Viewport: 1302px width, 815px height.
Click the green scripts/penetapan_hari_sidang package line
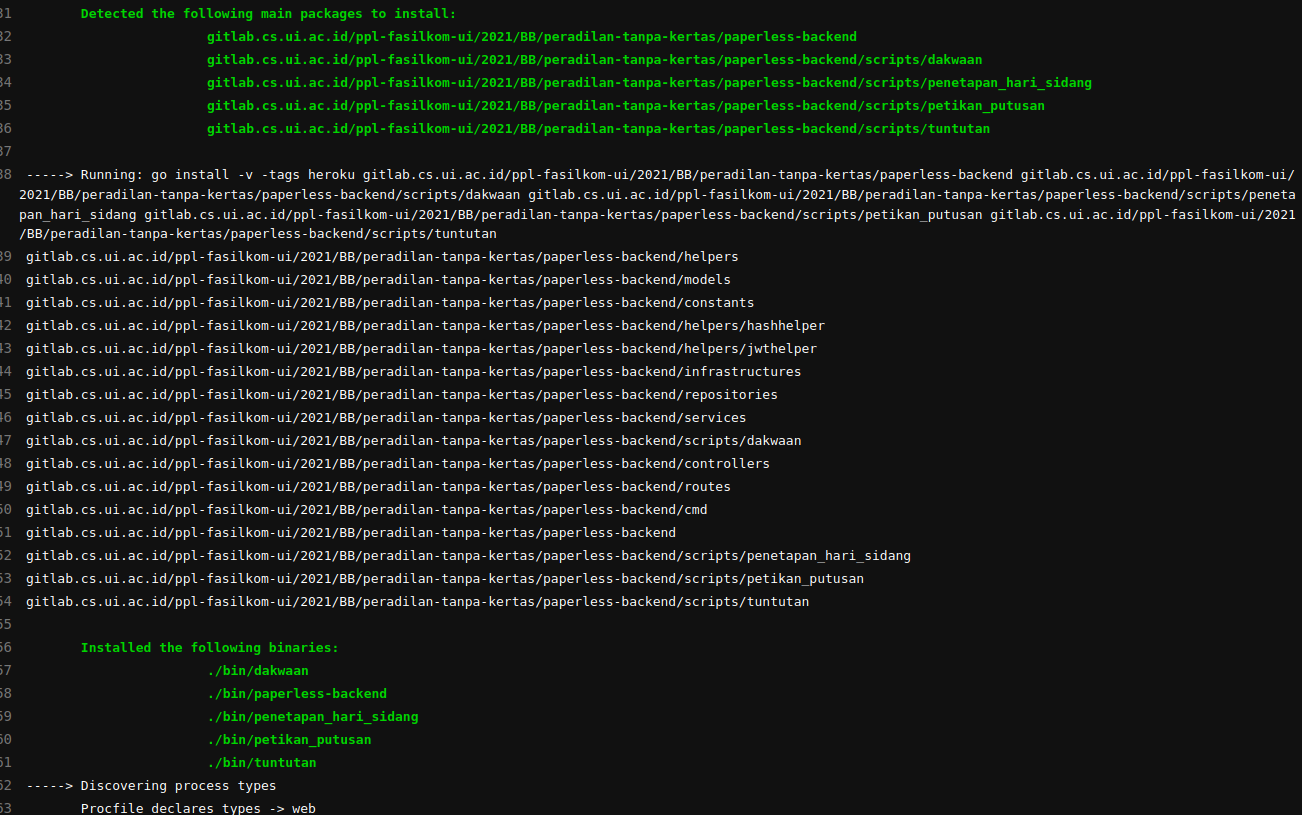[649, 83]
